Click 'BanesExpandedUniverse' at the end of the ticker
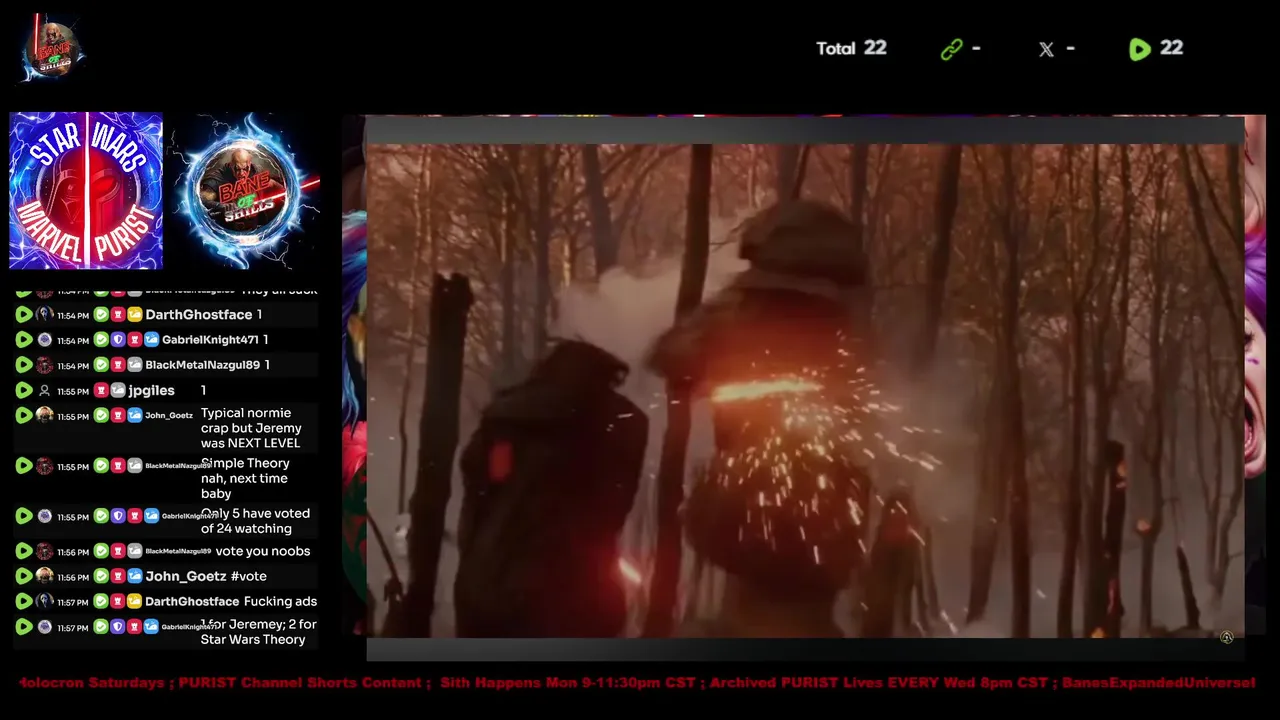This screenshot has width=1280, height=720. 1158,683
